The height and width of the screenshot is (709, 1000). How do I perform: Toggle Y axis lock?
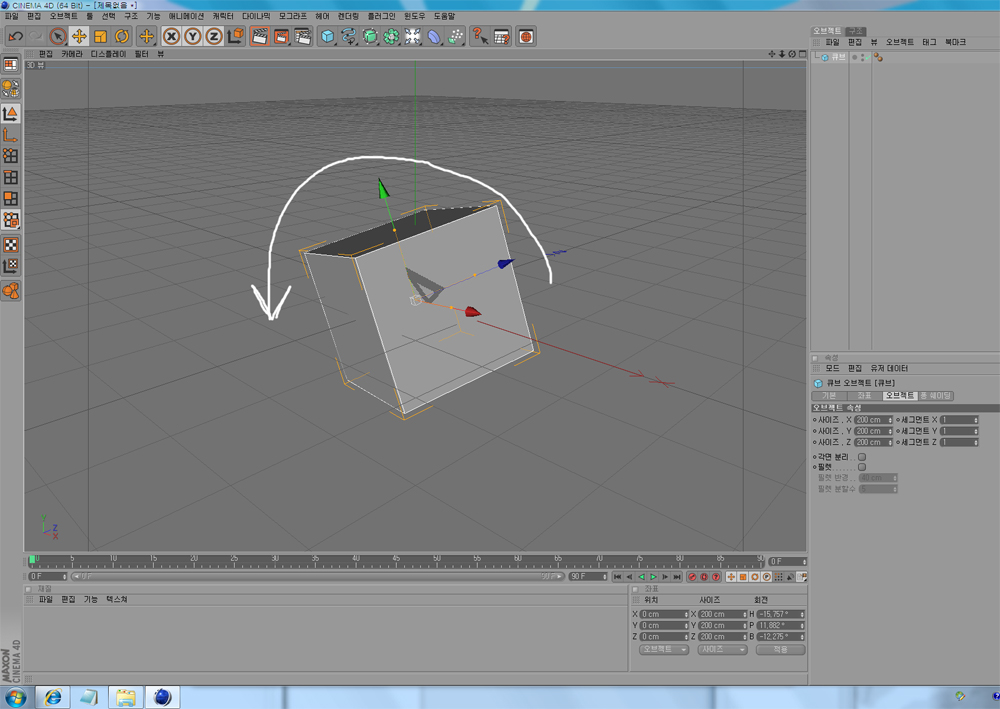[193, 36]
